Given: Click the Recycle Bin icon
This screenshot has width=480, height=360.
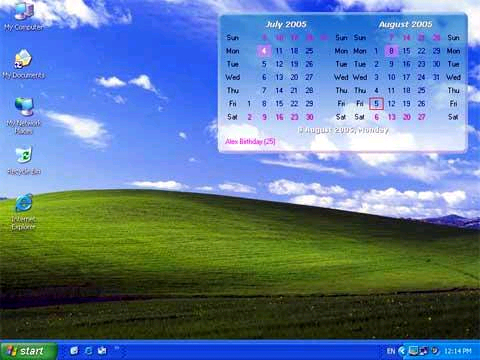Looking at the screenshot, I should pyautogui.click(x=24, y=160).
